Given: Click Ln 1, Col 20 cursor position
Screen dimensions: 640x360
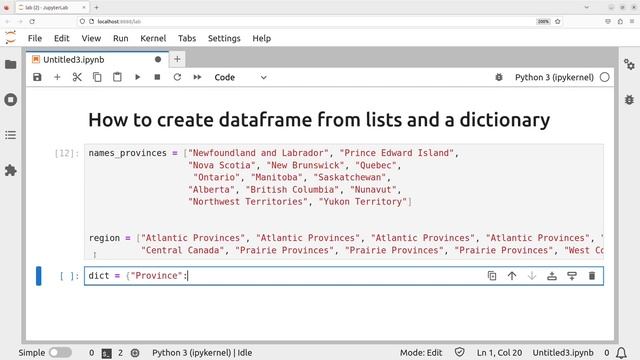Looking at the screenshot, I should click(x=499, y=353).
